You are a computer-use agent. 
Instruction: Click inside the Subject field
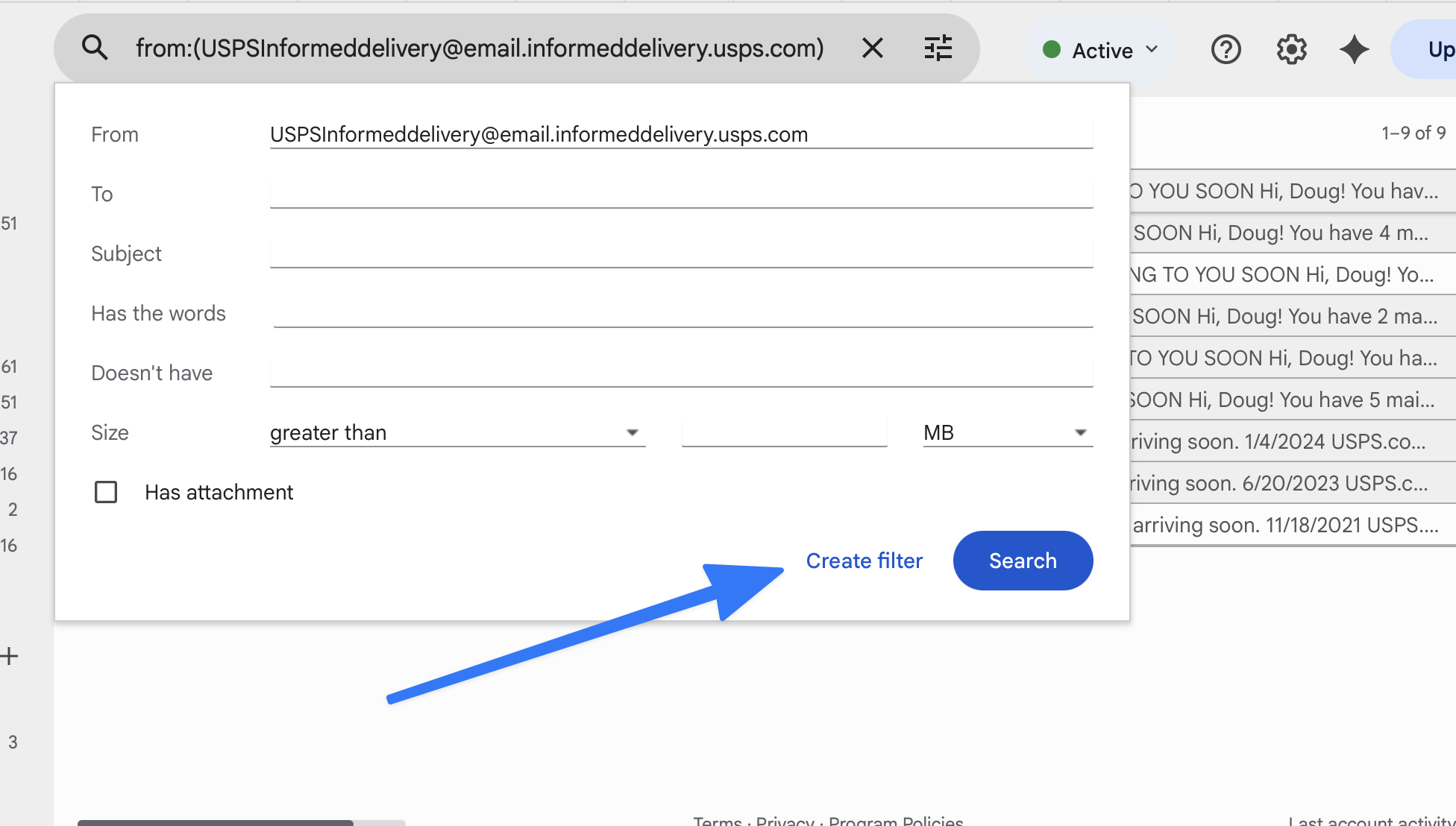coord(682,253)
